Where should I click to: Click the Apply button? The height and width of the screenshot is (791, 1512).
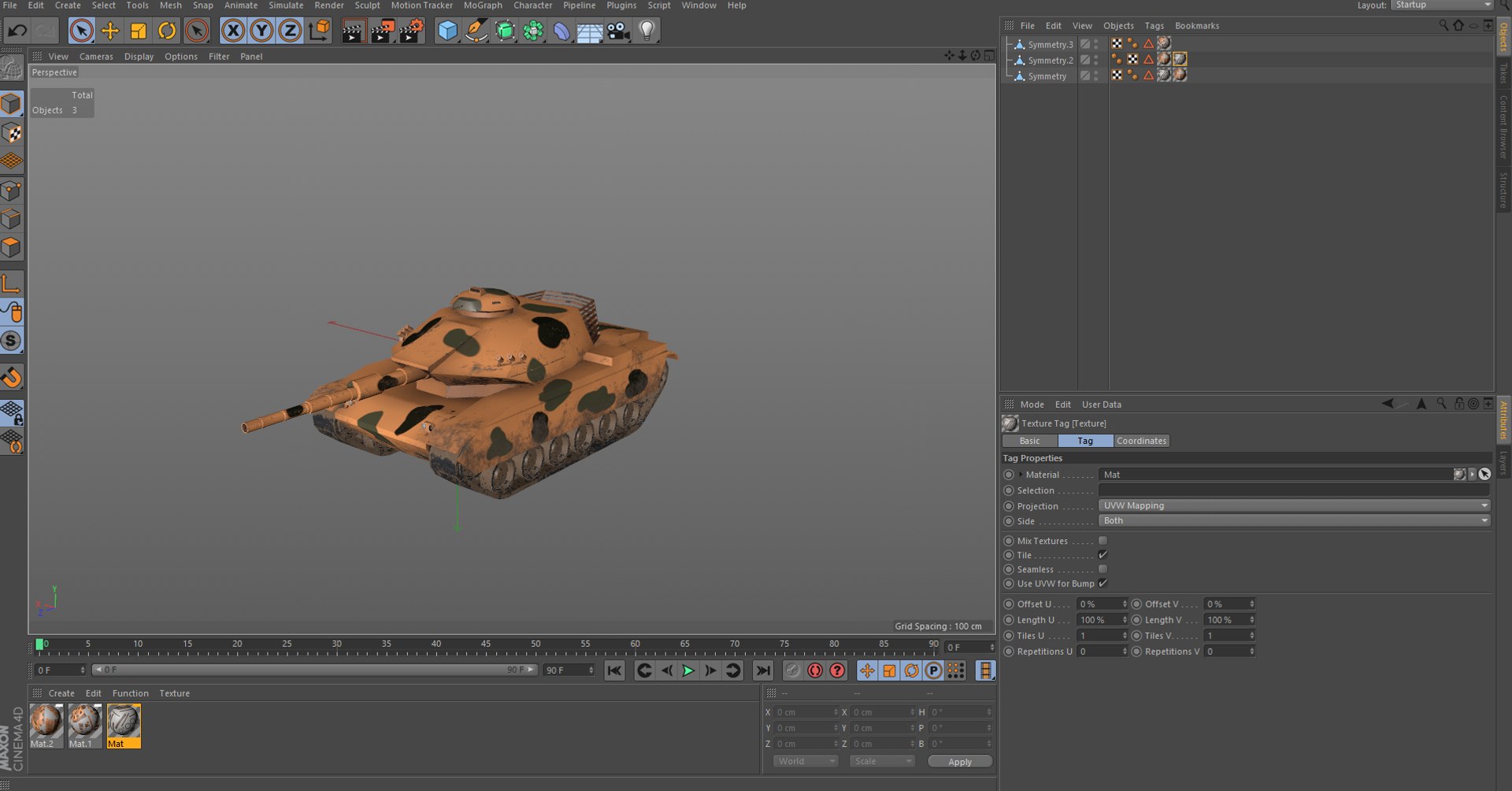960,761
